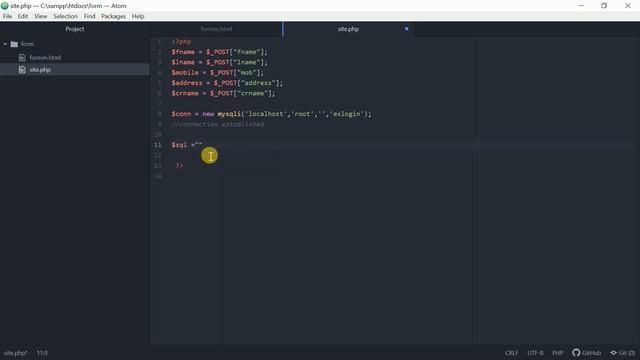
Task: Click the $mobile $_POST line
Action: point(218,73)
